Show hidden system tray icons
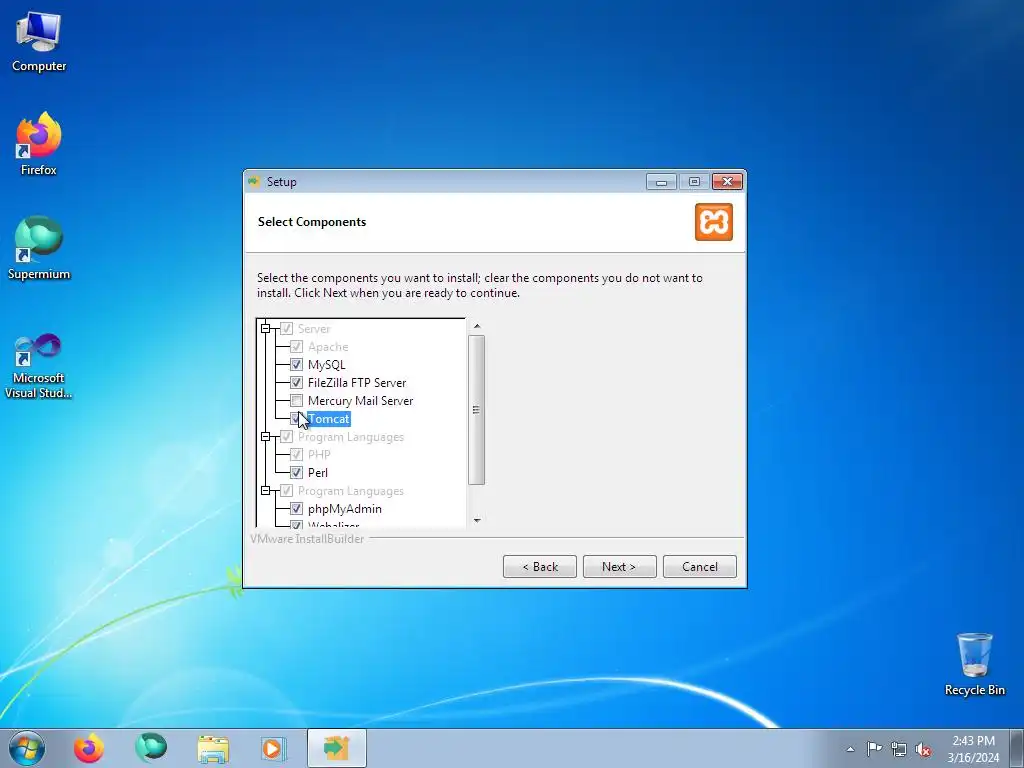Viewport: 1024px width, 768px height. [x=850, y=749]
